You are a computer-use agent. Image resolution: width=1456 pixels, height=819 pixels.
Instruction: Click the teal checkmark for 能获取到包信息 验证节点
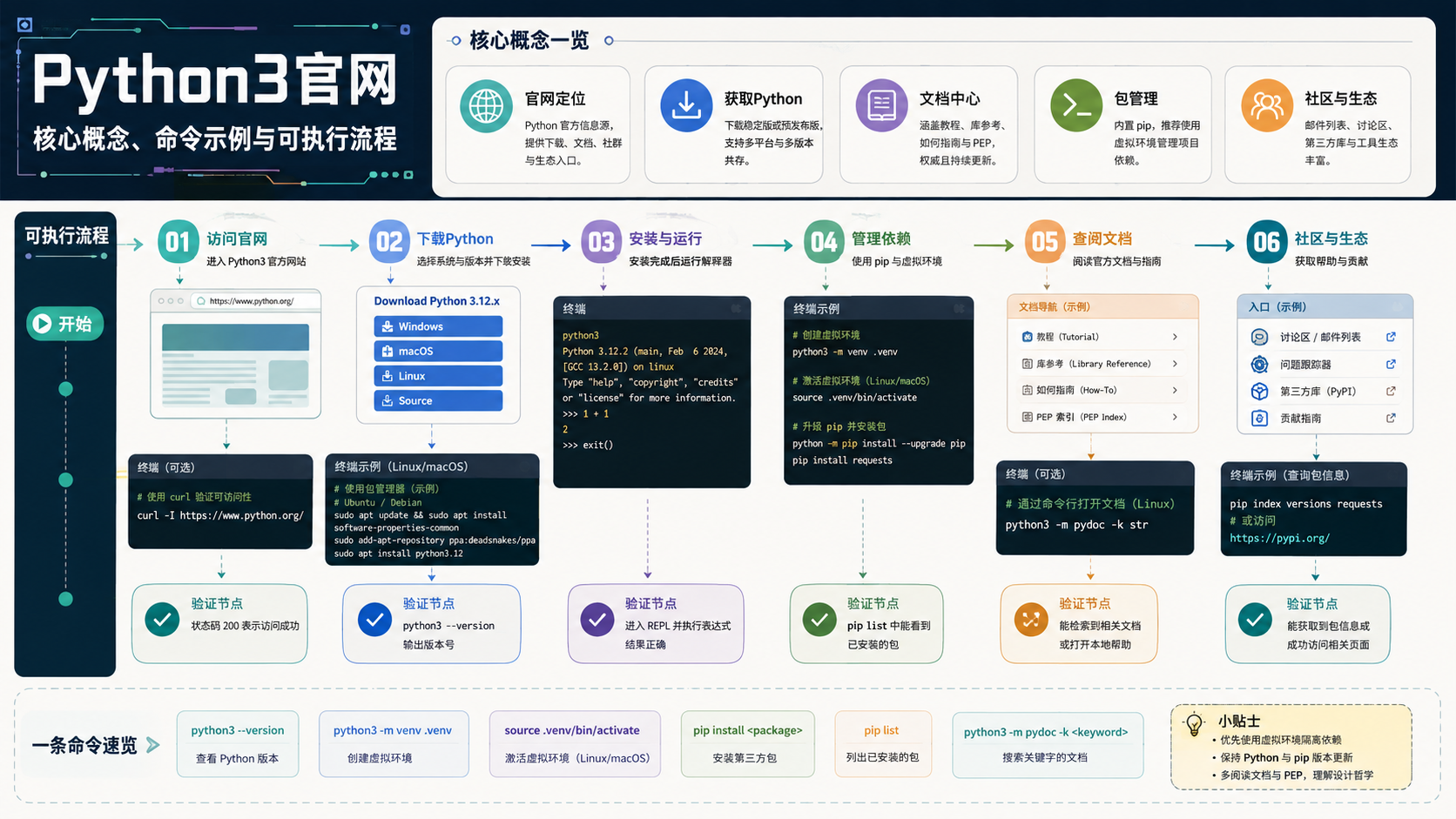coord(1255,620)
